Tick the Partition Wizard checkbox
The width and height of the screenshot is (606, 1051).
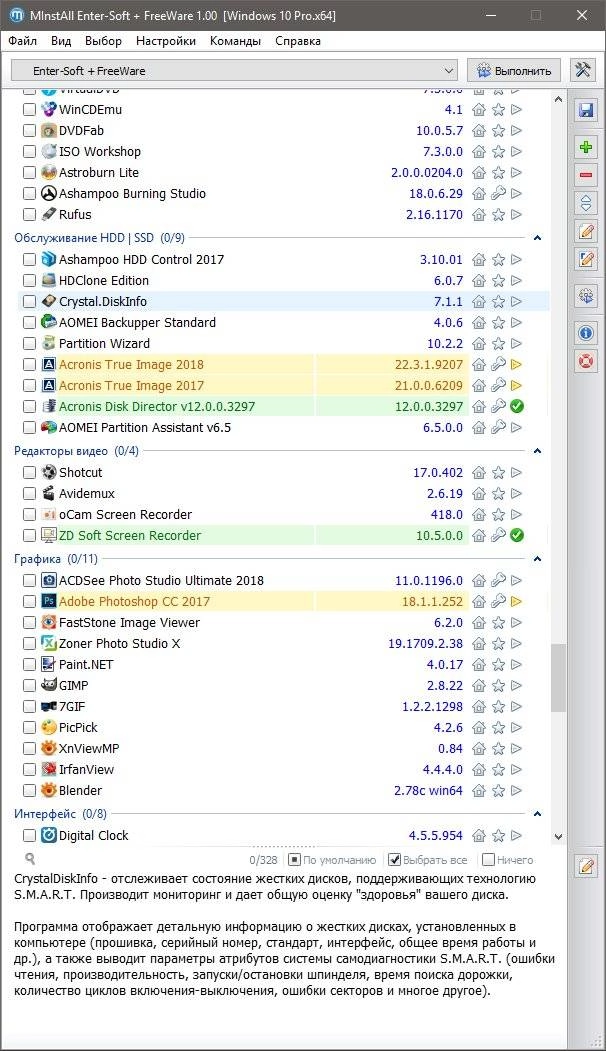pyautogui.click(x=29, y=343)
